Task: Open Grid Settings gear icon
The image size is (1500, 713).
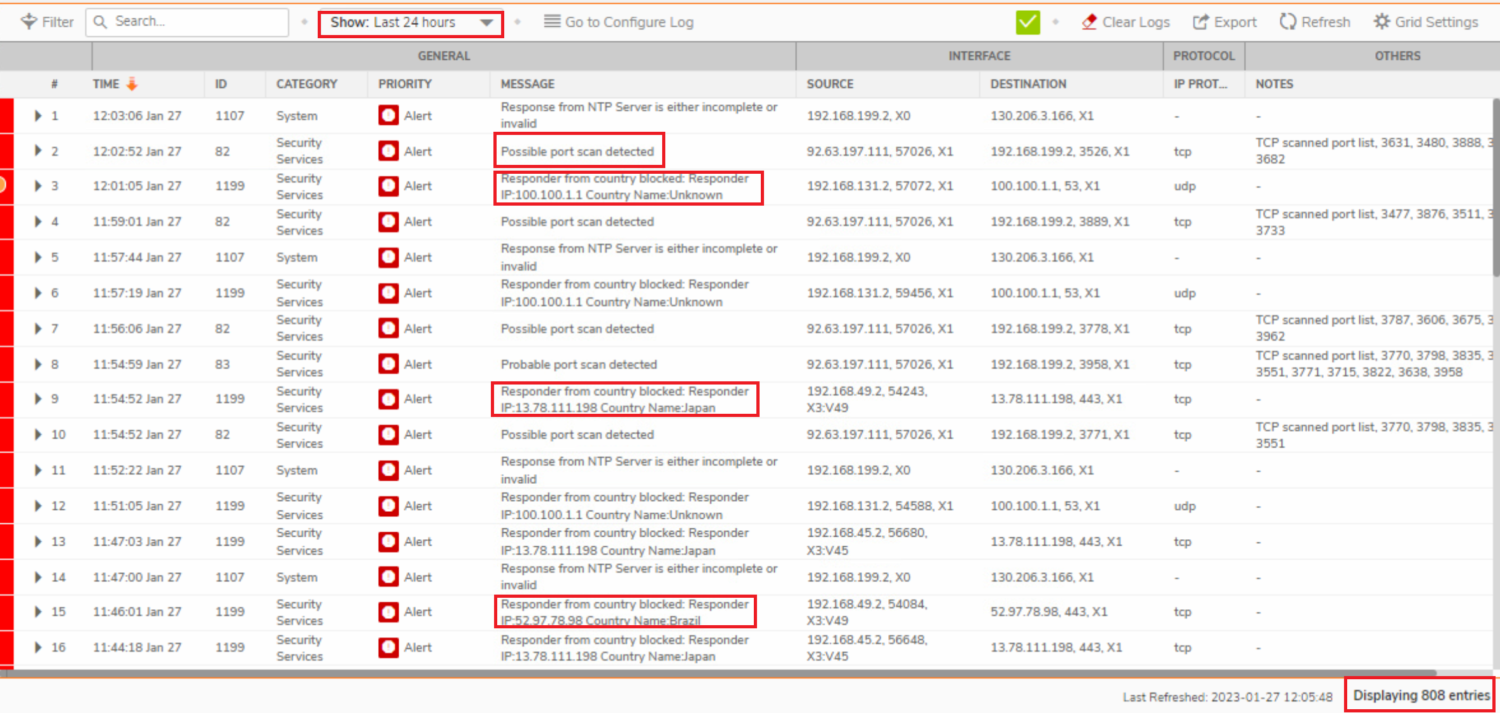Action: tap(1381, 22)
